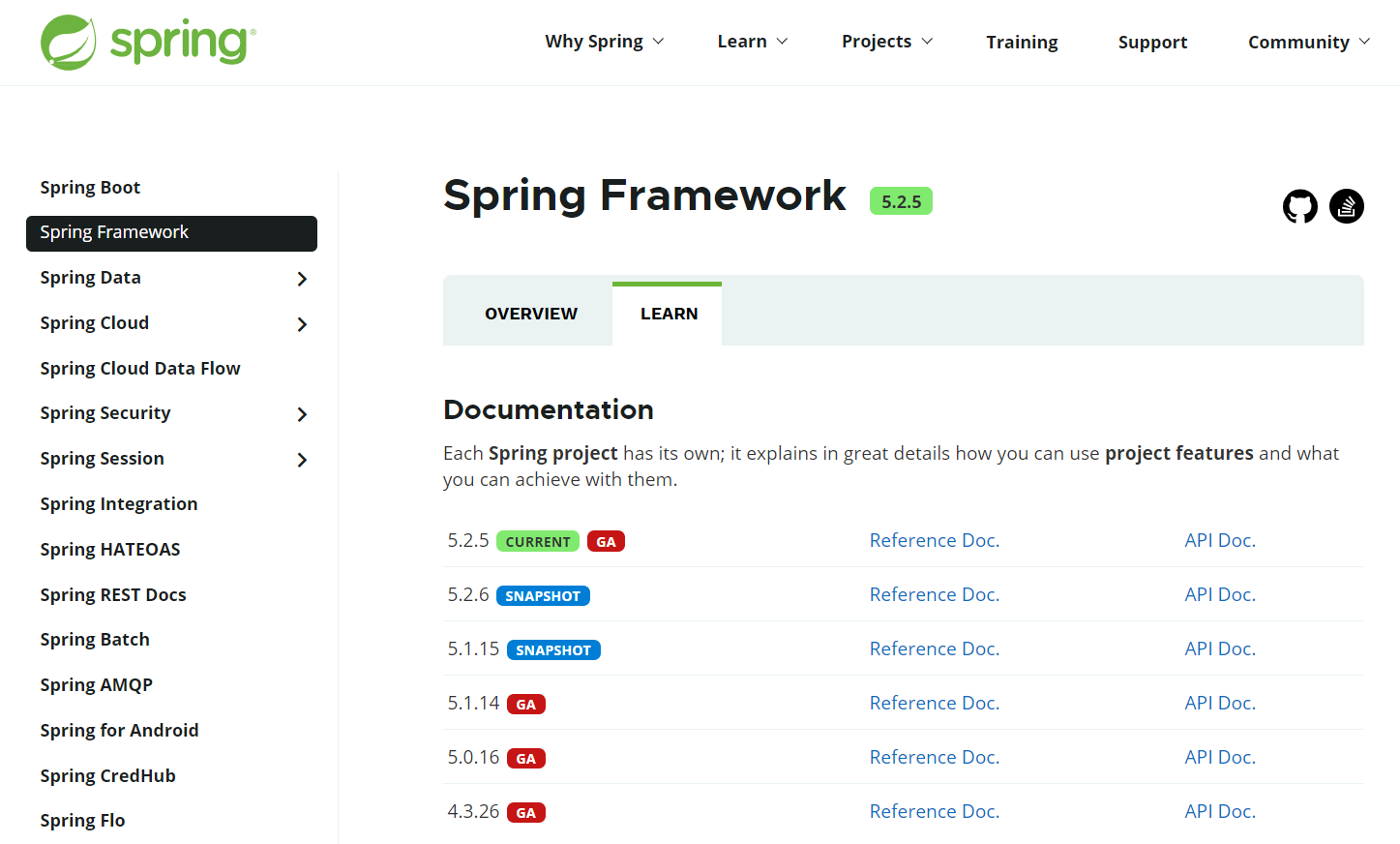This screenshot has width=1400, height=844.
Task: Open Reference Doc. for 5.2.6 snapshot
Action: coord(934,594)
